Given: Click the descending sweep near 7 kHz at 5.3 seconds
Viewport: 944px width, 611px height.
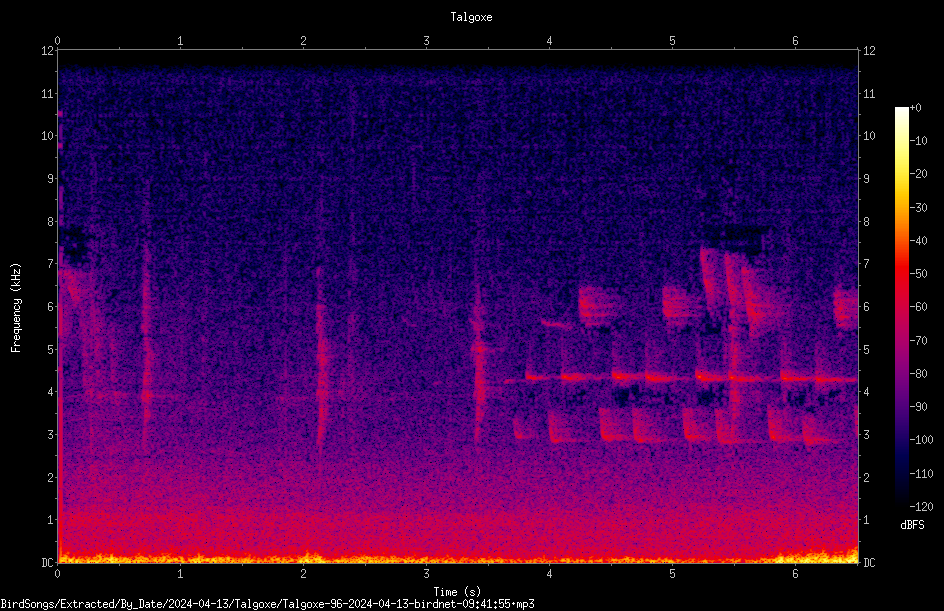Looking at the screenshot, I should (x=709, y=283).
